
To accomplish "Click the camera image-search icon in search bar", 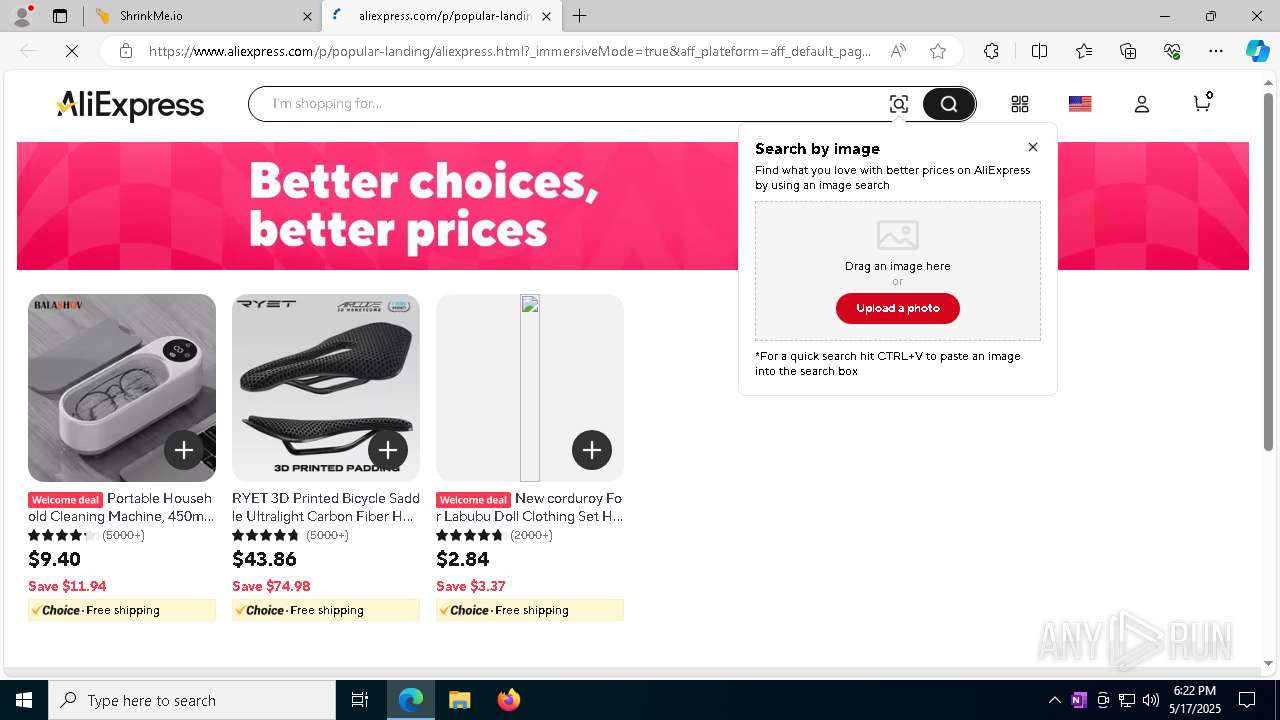I will point(898,104).
